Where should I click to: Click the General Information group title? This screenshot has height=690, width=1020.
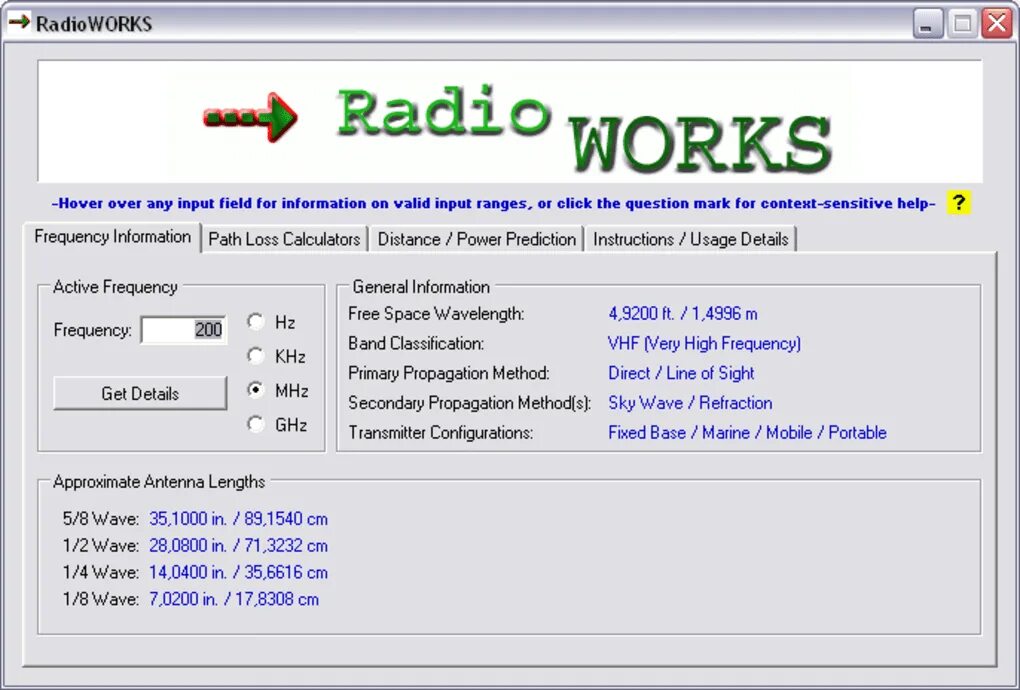click(421, 287)
